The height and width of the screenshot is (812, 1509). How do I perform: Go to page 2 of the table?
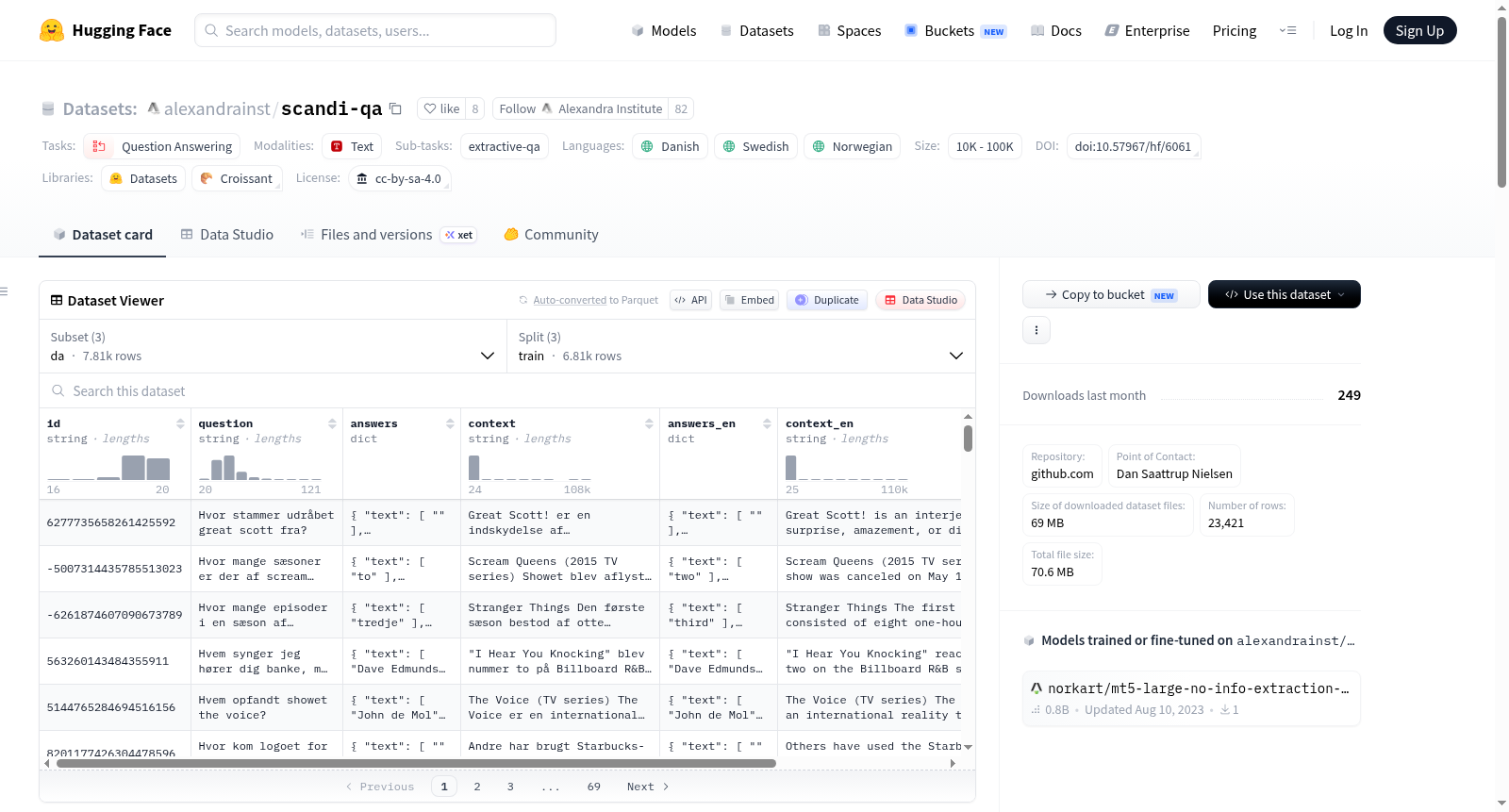click(x=477, y=787)
